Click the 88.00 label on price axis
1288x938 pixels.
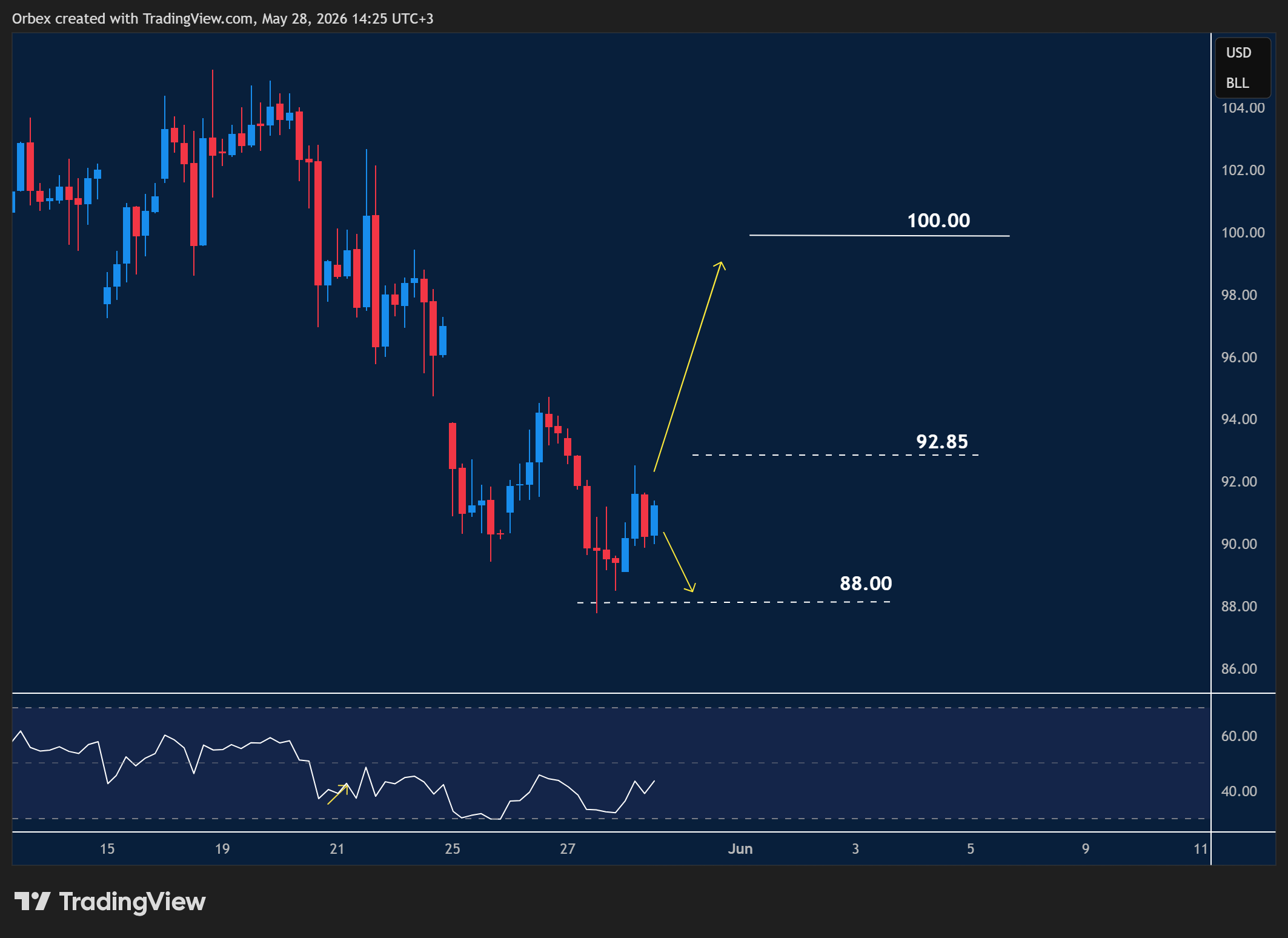(1239, 607)
